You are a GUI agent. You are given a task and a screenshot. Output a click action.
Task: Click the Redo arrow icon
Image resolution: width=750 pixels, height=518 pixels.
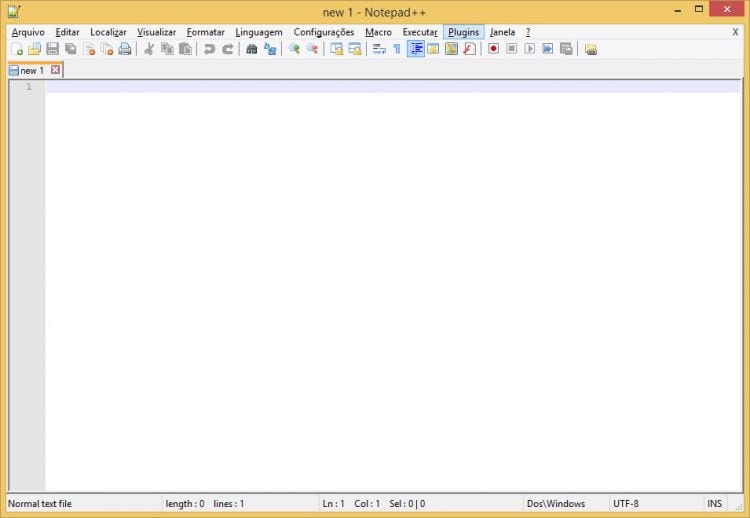(228, 49)
